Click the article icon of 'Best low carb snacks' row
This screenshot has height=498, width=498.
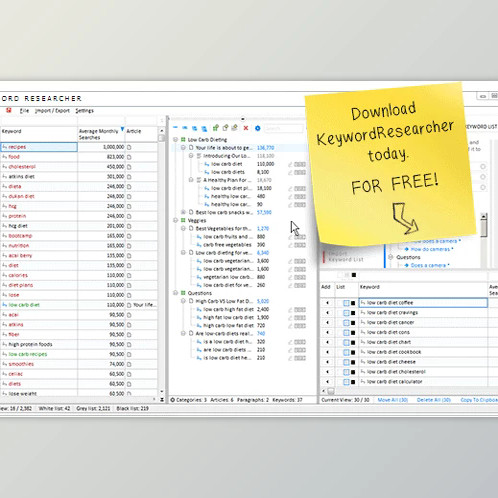[x=191, y=212]
